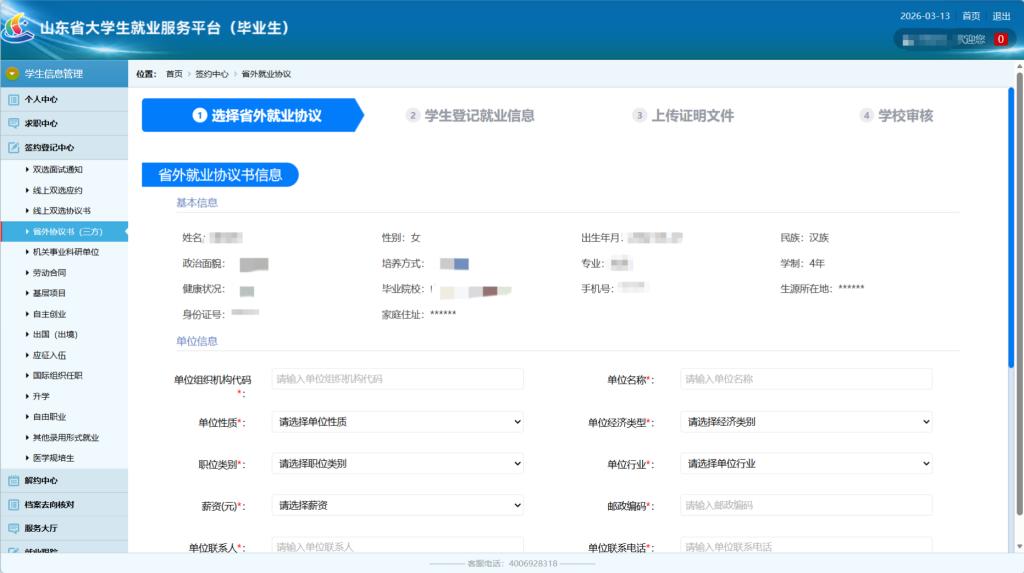Focus 单位名称 input field
The image size is (1024, 573).
click(x=807, y=379)
